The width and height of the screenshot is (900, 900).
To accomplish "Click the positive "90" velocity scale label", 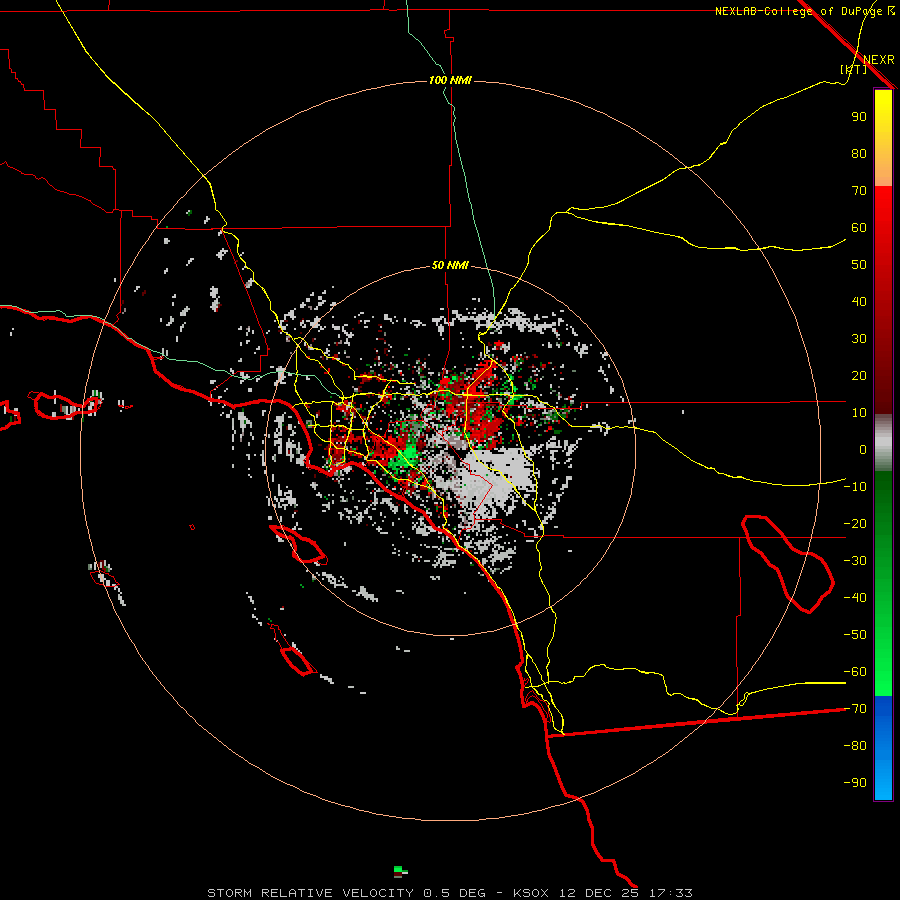I will [859, 117].
